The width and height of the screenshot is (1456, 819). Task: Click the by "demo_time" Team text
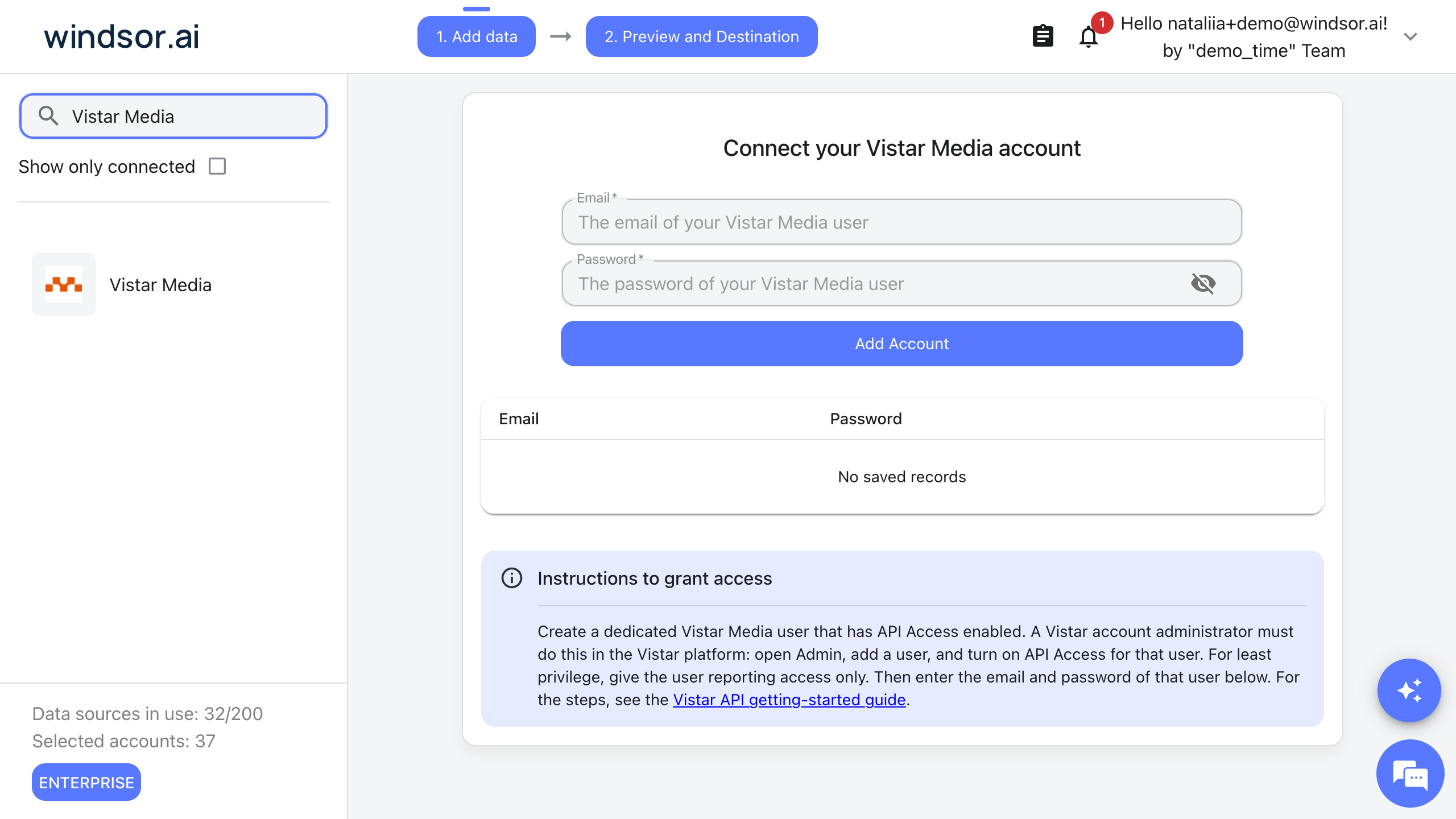pos(1254,51)
